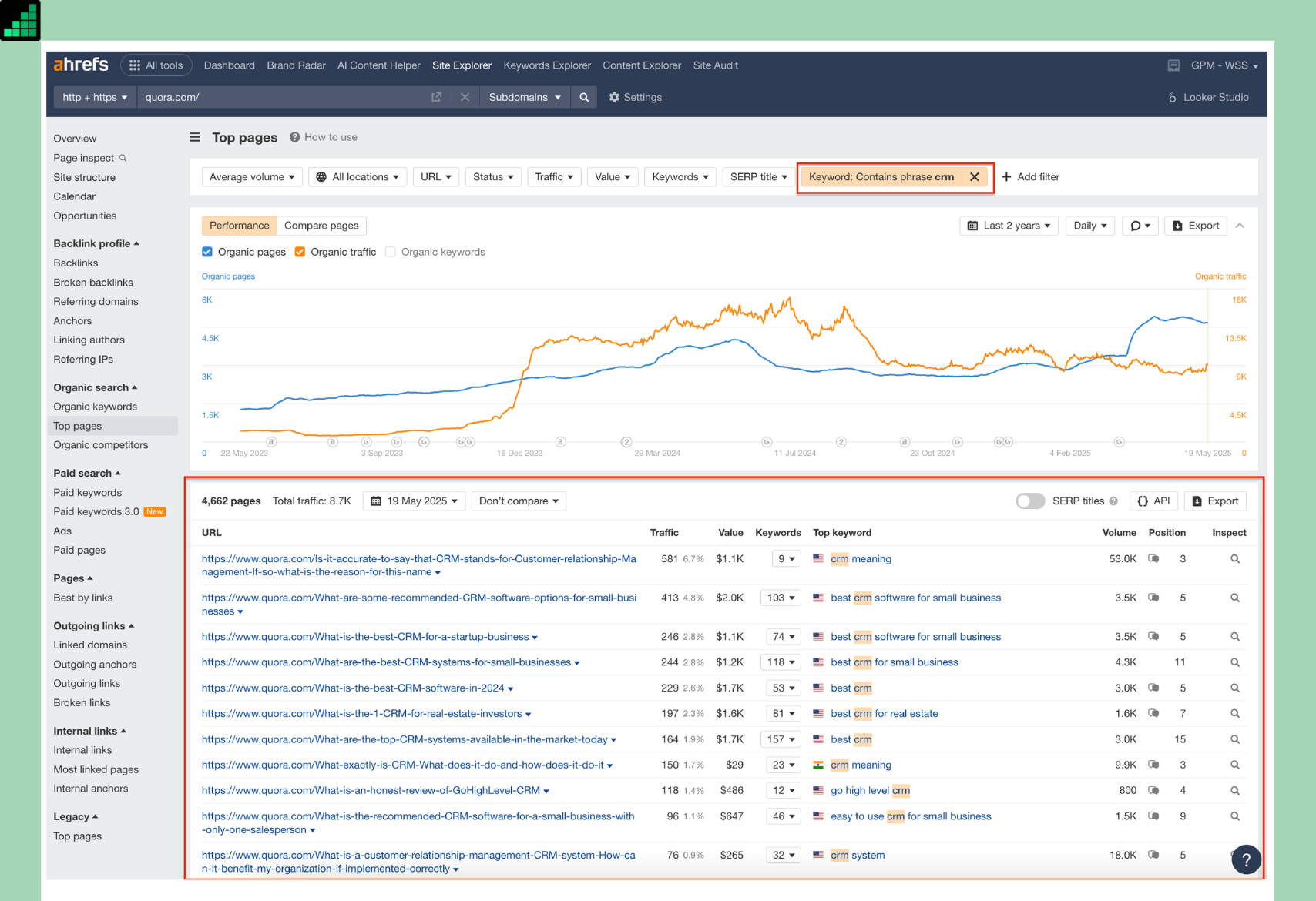Open the Daily granularity dropdown
The height and width of the screenshot is (901, 1316).
pyautogui.click(x=1090, y=226)
